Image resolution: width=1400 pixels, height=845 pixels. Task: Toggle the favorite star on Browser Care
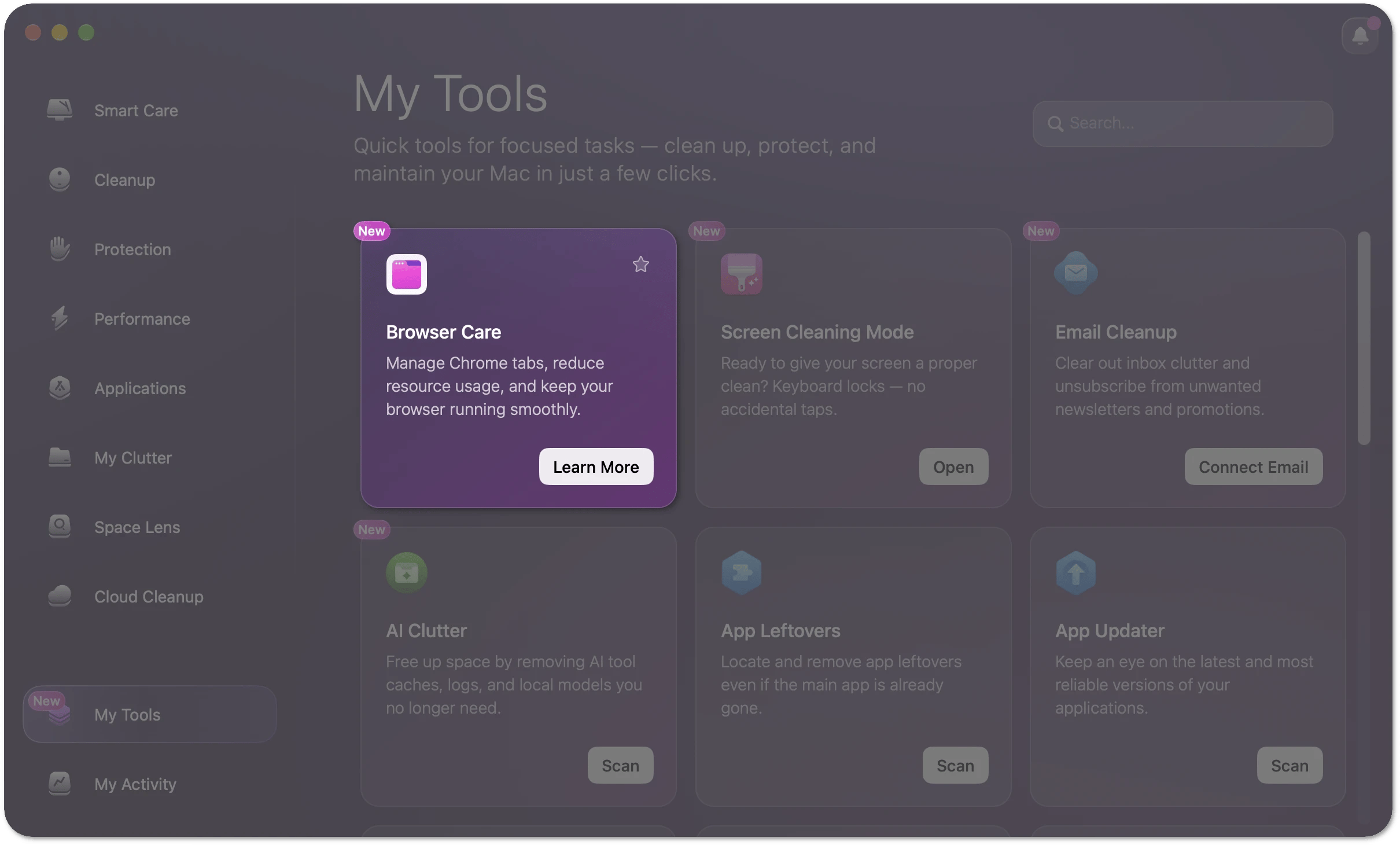click(640, 264)
